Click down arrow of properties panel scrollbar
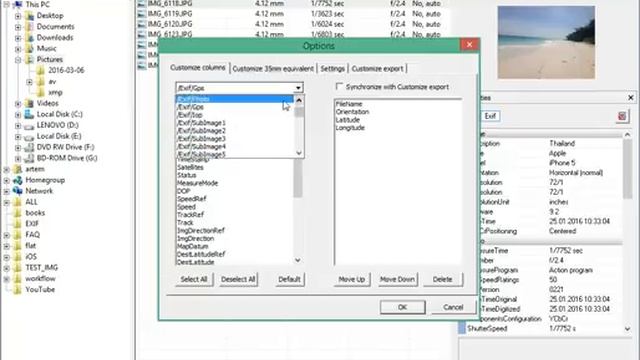The width and height of the screenshot is (640, 360). click(x=628, y=329)
